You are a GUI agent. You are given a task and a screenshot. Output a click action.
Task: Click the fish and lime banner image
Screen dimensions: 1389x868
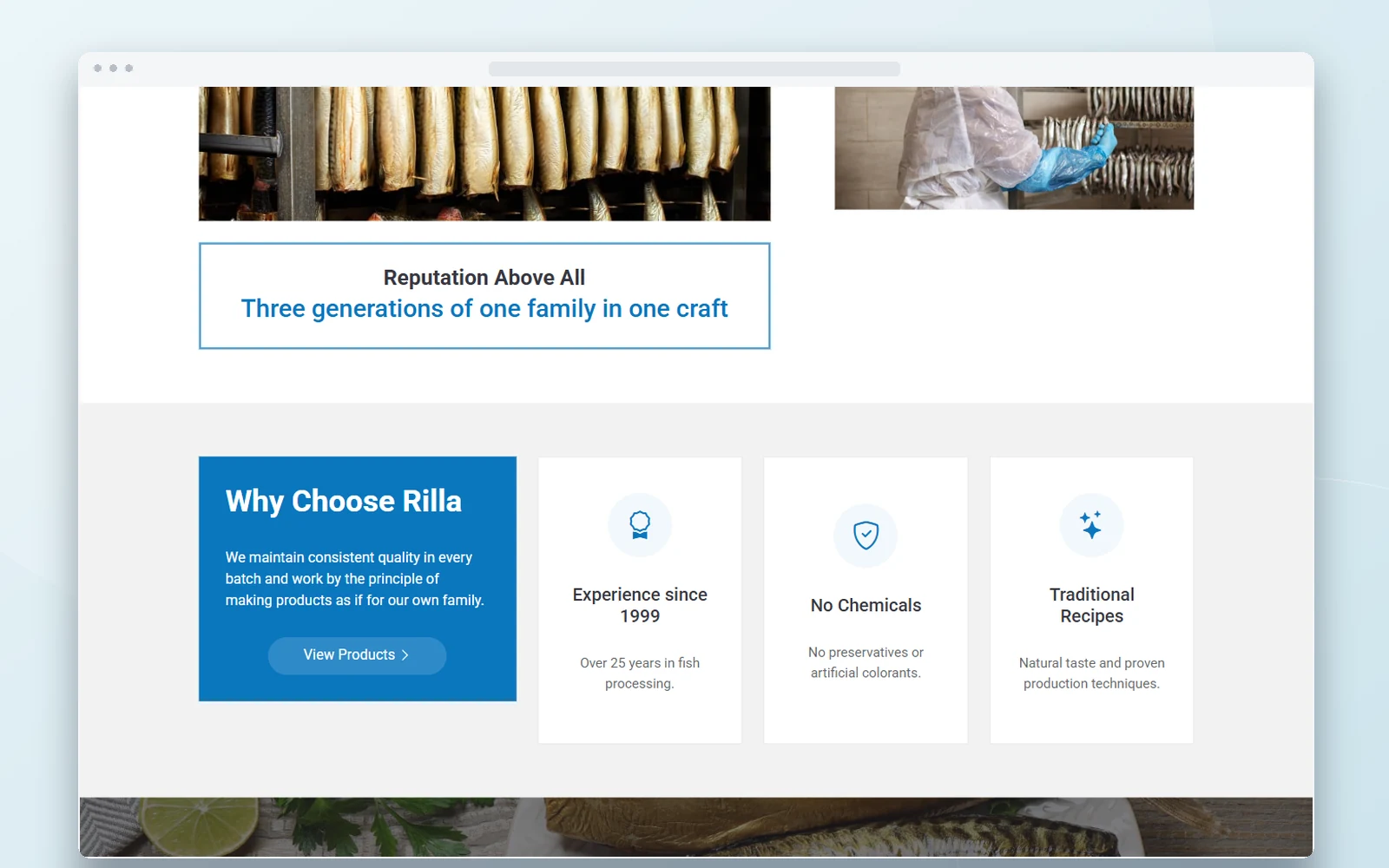coord(695,827)
